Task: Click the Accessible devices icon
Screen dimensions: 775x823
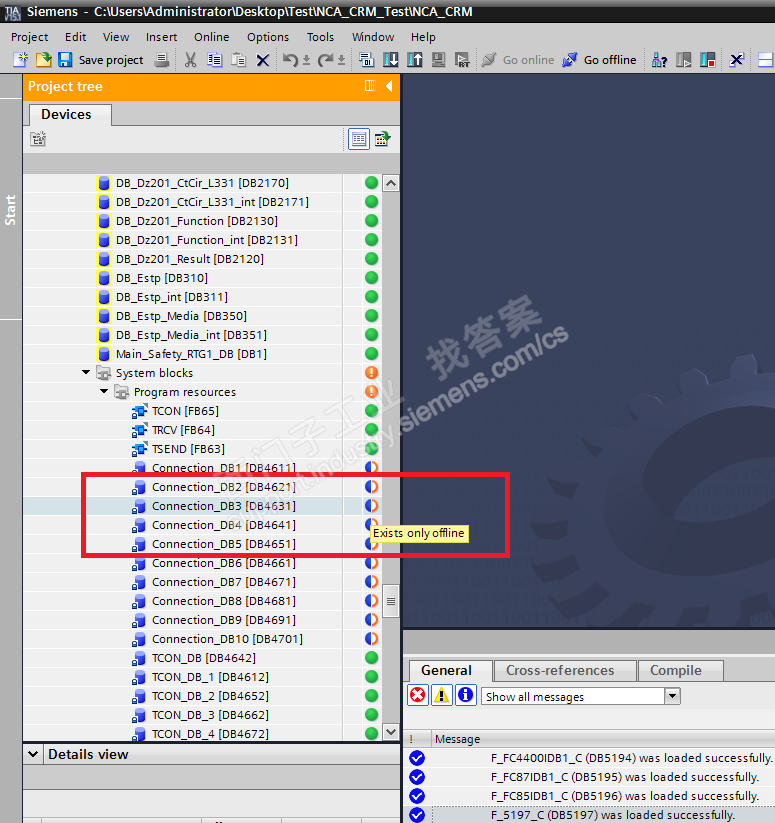Action: (x=659, y=60)
